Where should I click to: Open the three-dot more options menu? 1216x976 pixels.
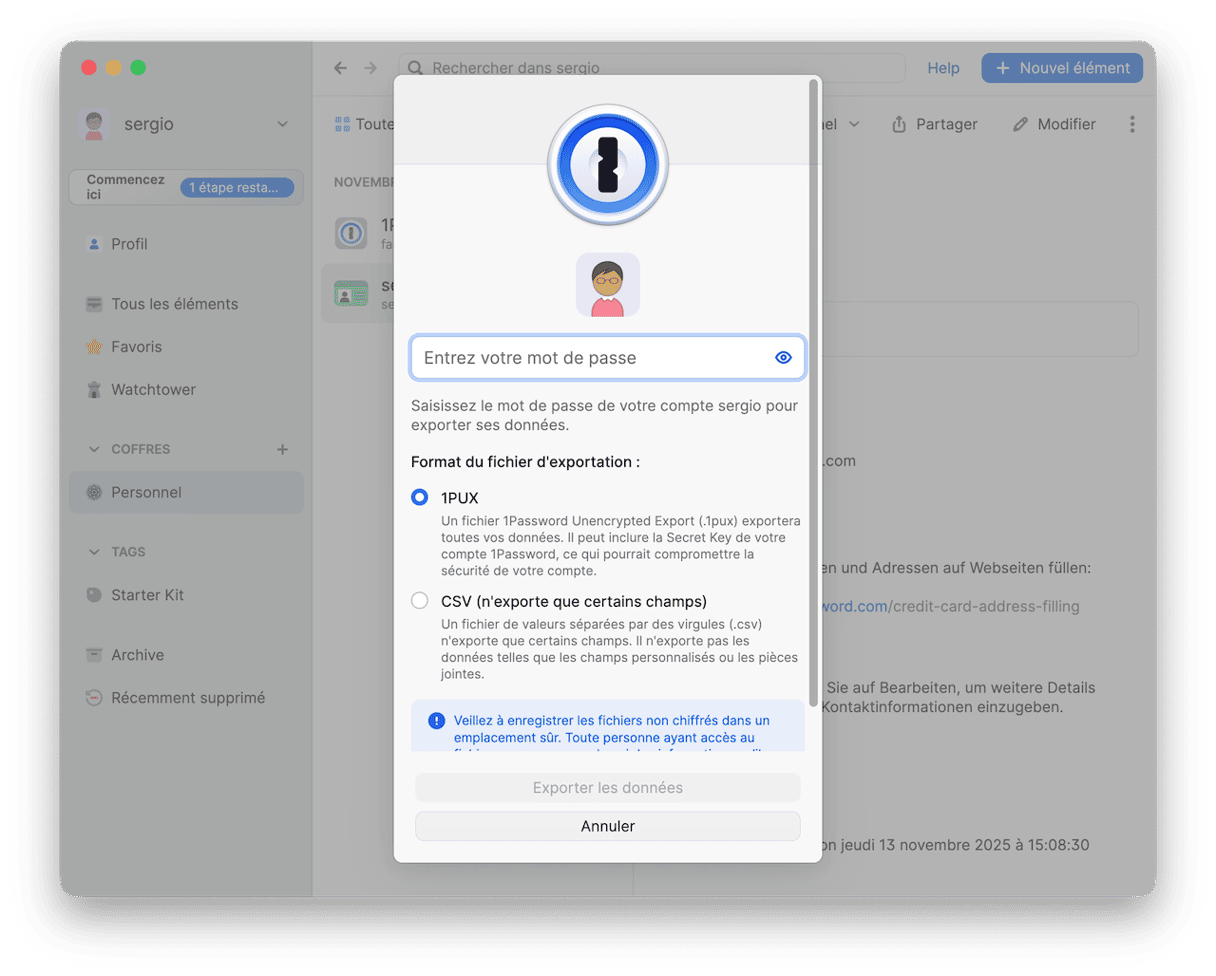click(x=1132, y=124)
